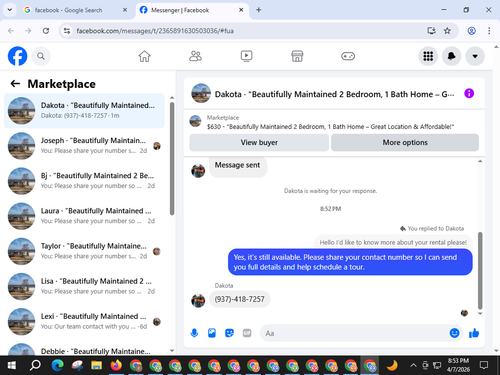Click the blue 'Yes, it's still available' message
500x375 pixels.
350,262
